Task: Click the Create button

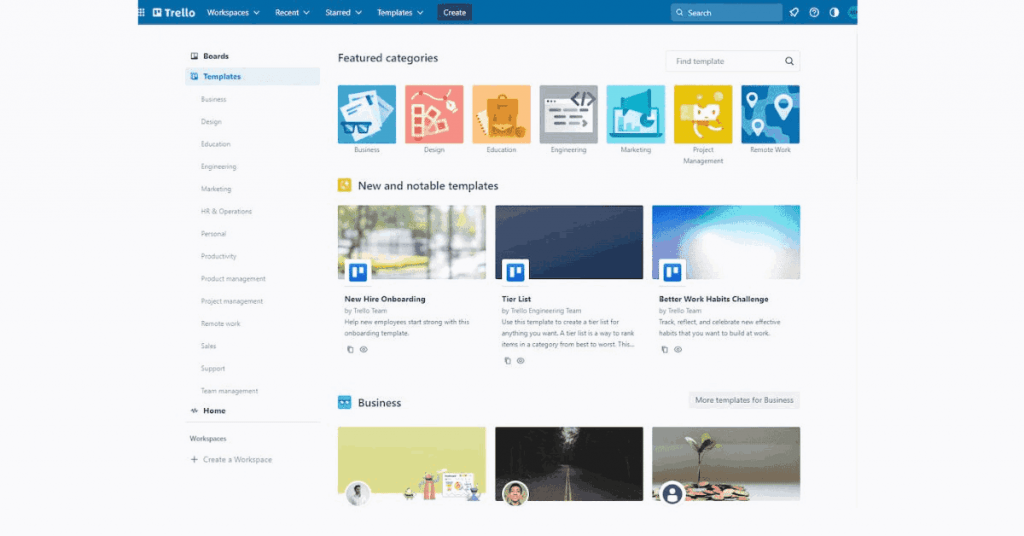Action: [x=455, y=12]
